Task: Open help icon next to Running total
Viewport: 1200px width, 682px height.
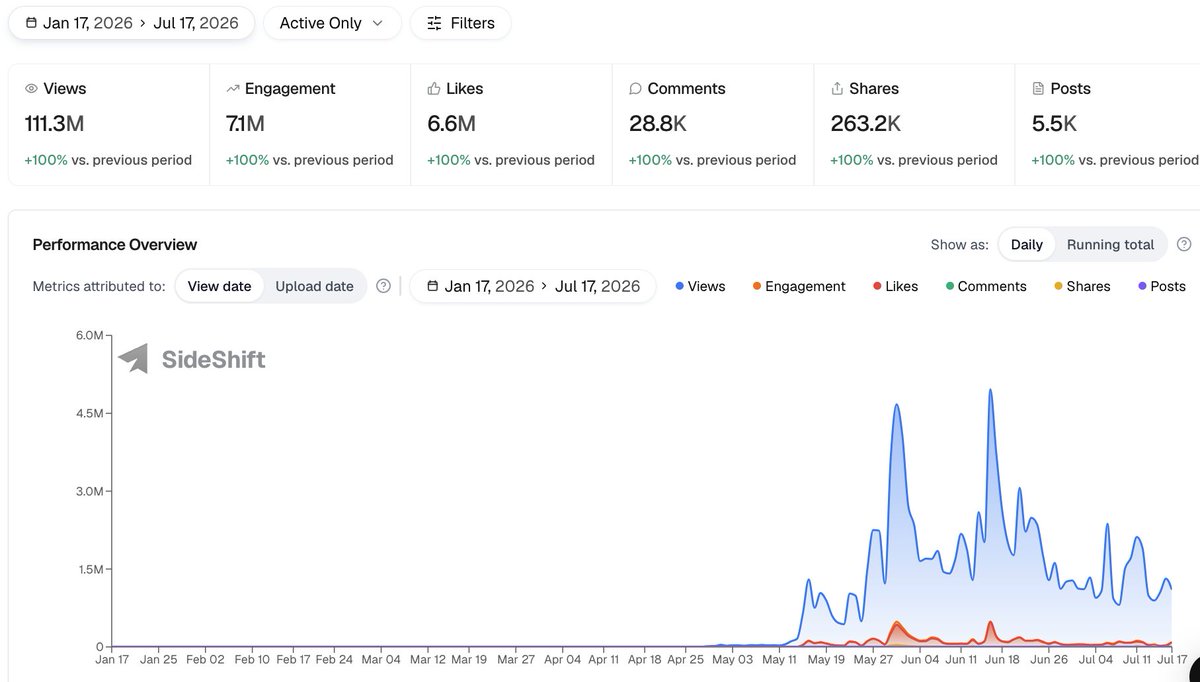Action: coord(1184,244)
